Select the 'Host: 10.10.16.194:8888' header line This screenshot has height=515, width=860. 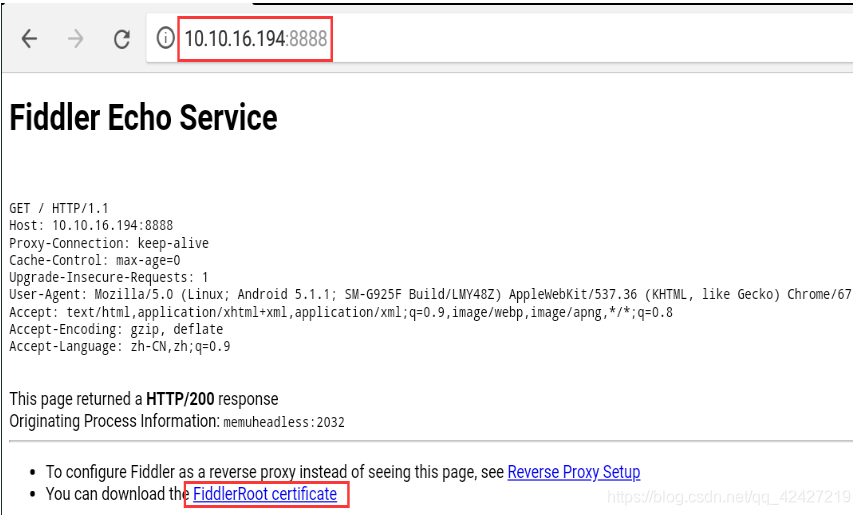[x=91, y=225]
